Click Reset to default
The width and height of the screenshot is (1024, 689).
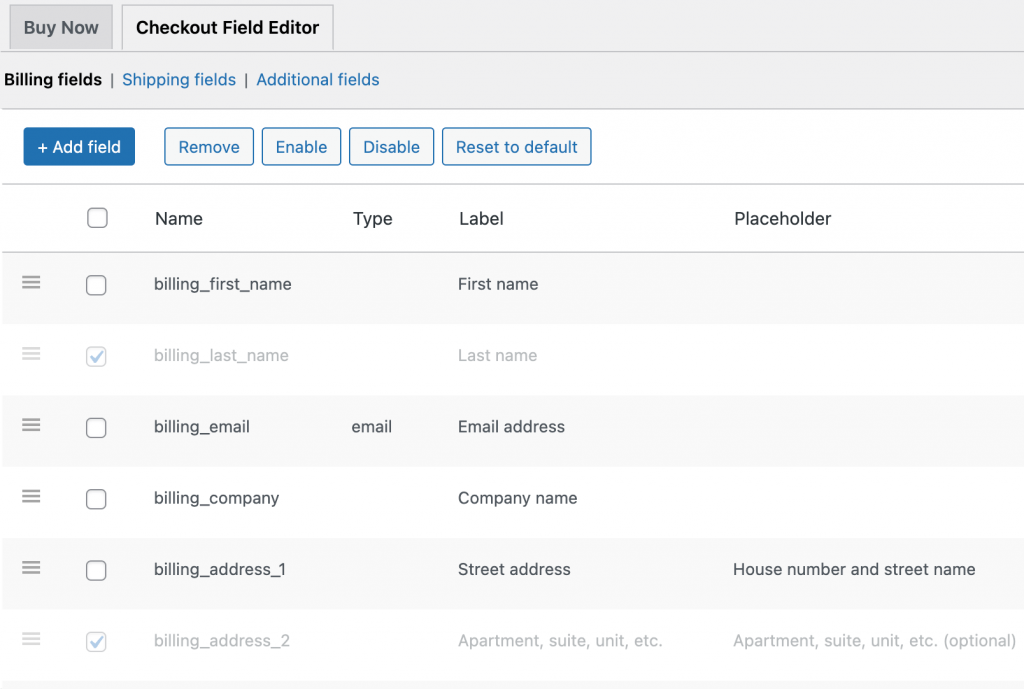[516, 146]
